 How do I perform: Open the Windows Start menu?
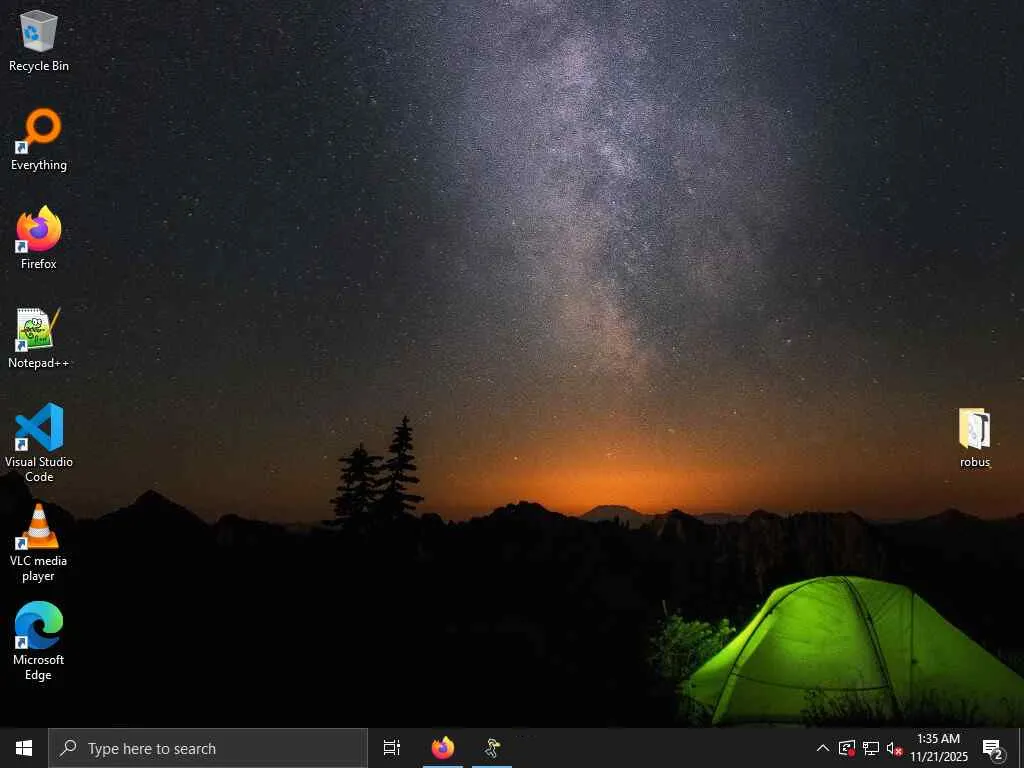(24, 748)
